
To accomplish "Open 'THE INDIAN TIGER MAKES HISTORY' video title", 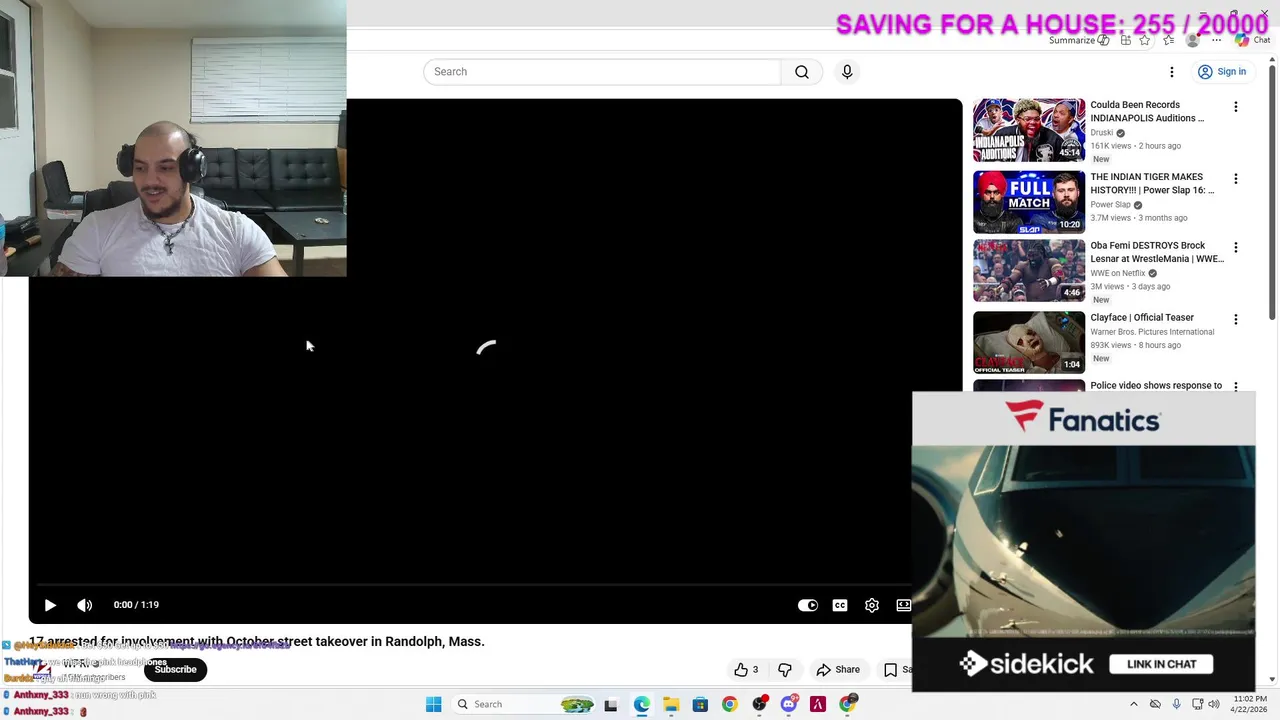I will [x=1152, y=184].
